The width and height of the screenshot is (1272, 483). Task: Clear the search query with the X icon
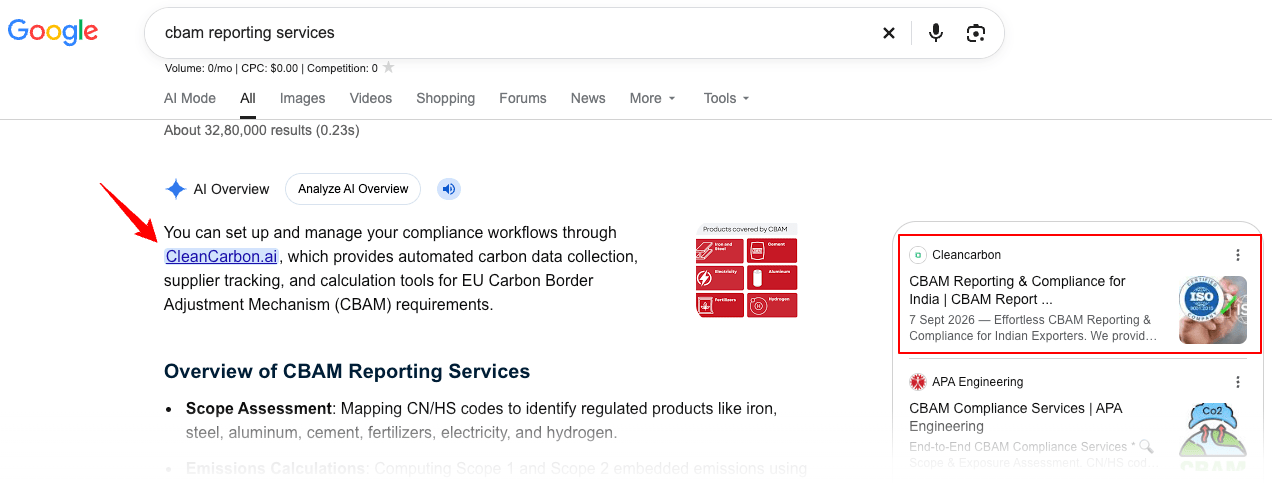point(889,33)
